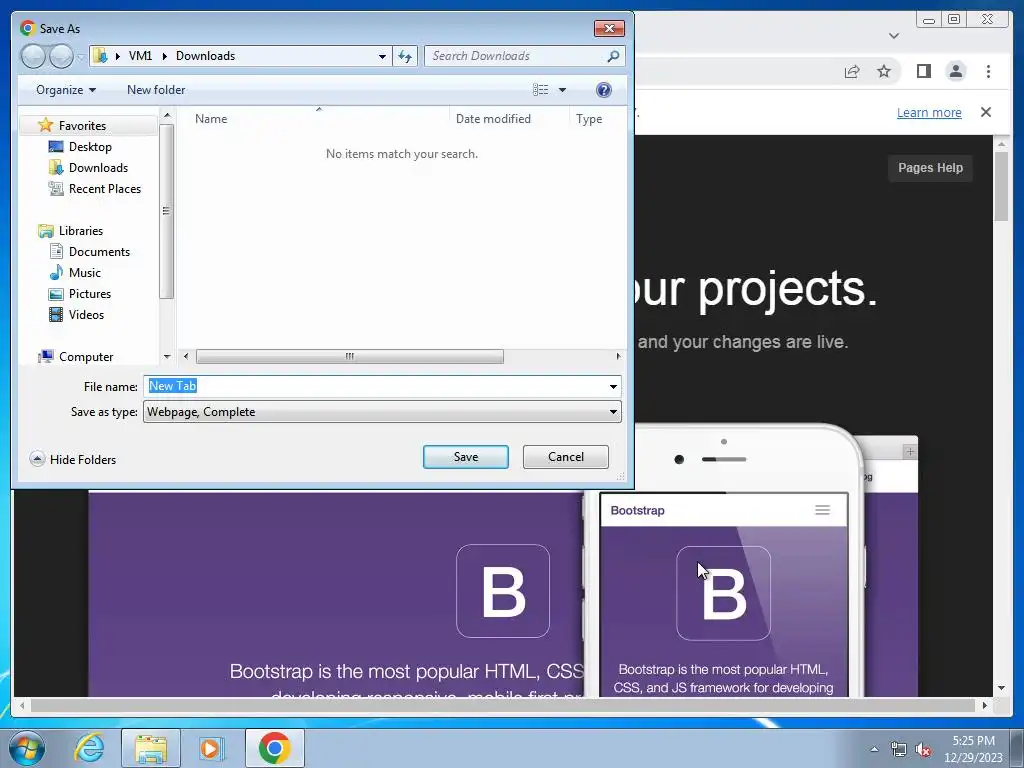The height and width of the screenshot is (768, 1024).
Task: Click the muted volume tray icon
Action: [x=923, y=749]
